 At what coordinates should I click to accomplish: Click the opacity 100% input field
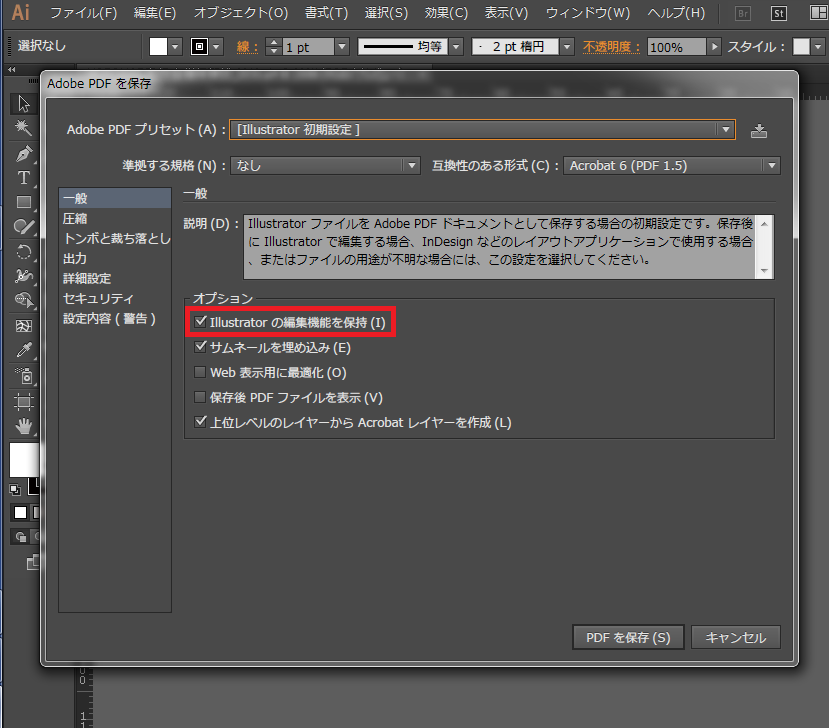677,47
